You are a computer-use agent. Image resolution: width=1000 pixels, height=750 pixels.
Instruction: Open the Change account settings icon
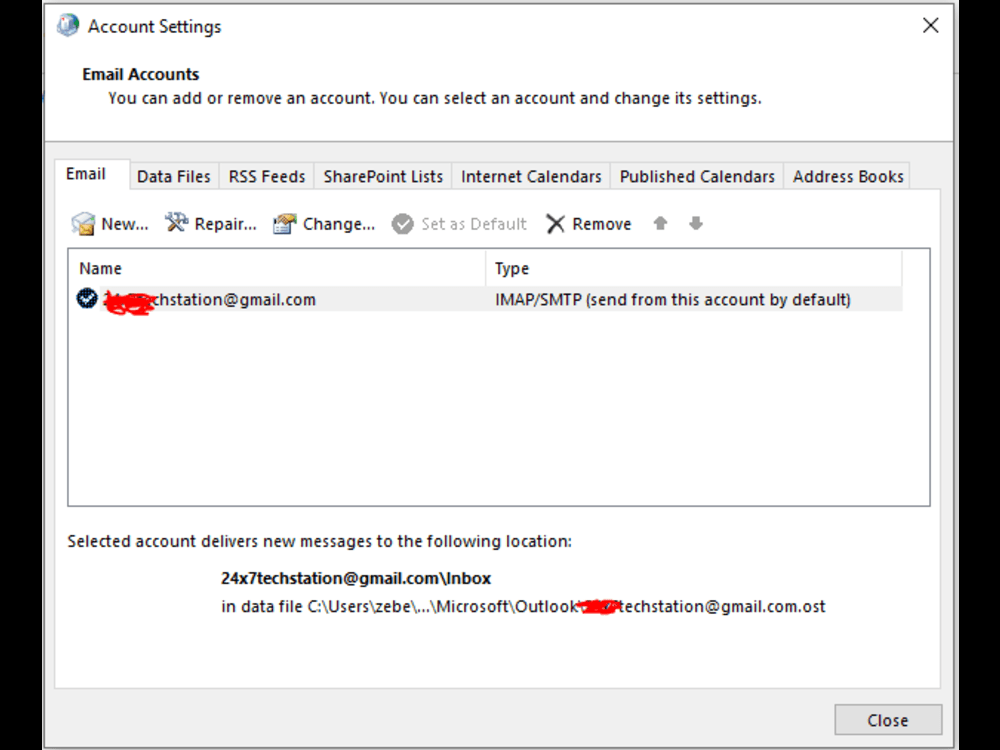285,223
